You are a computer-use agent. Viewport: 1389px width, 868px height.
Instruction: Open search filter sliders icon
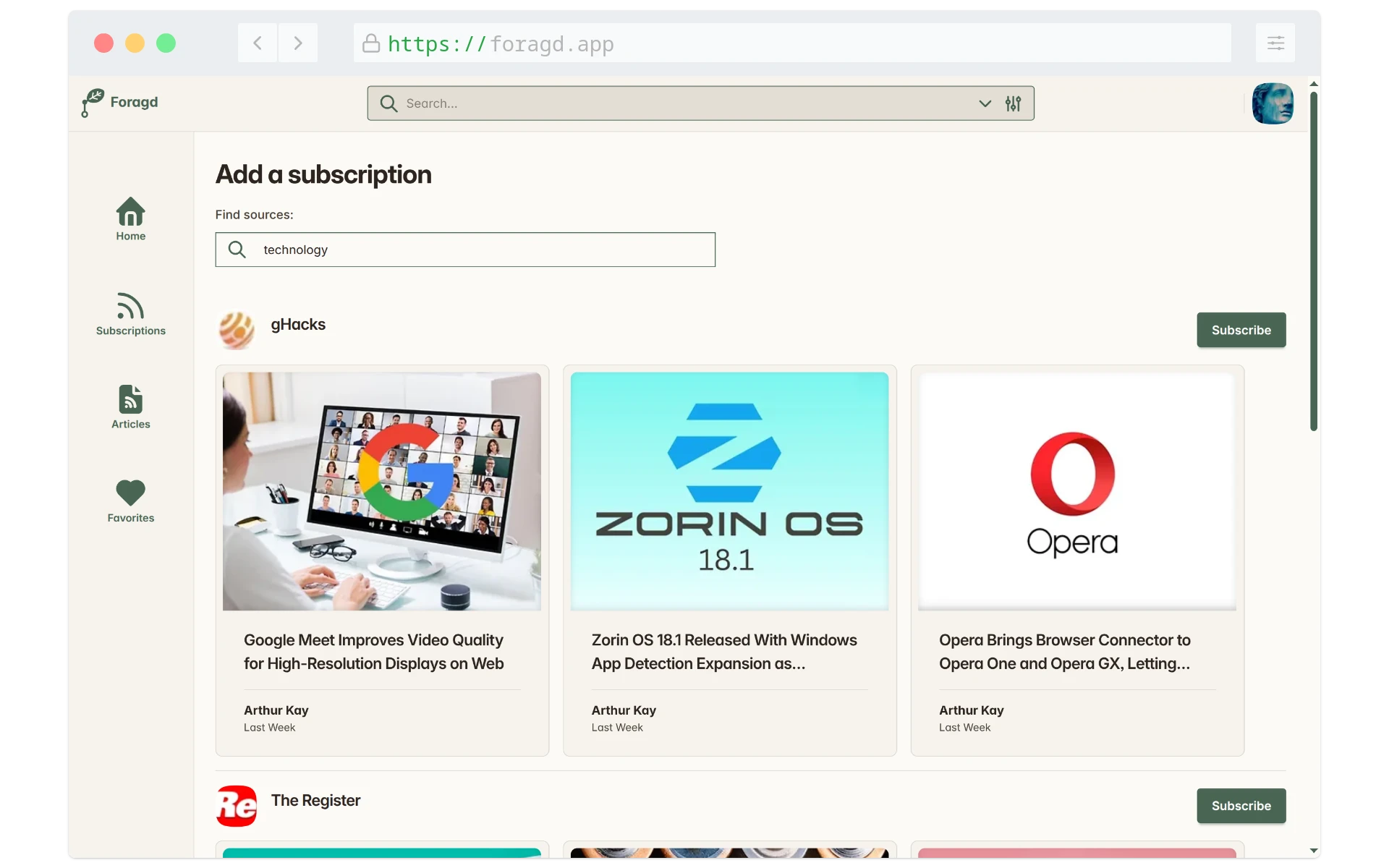[x=1013, y=103]
